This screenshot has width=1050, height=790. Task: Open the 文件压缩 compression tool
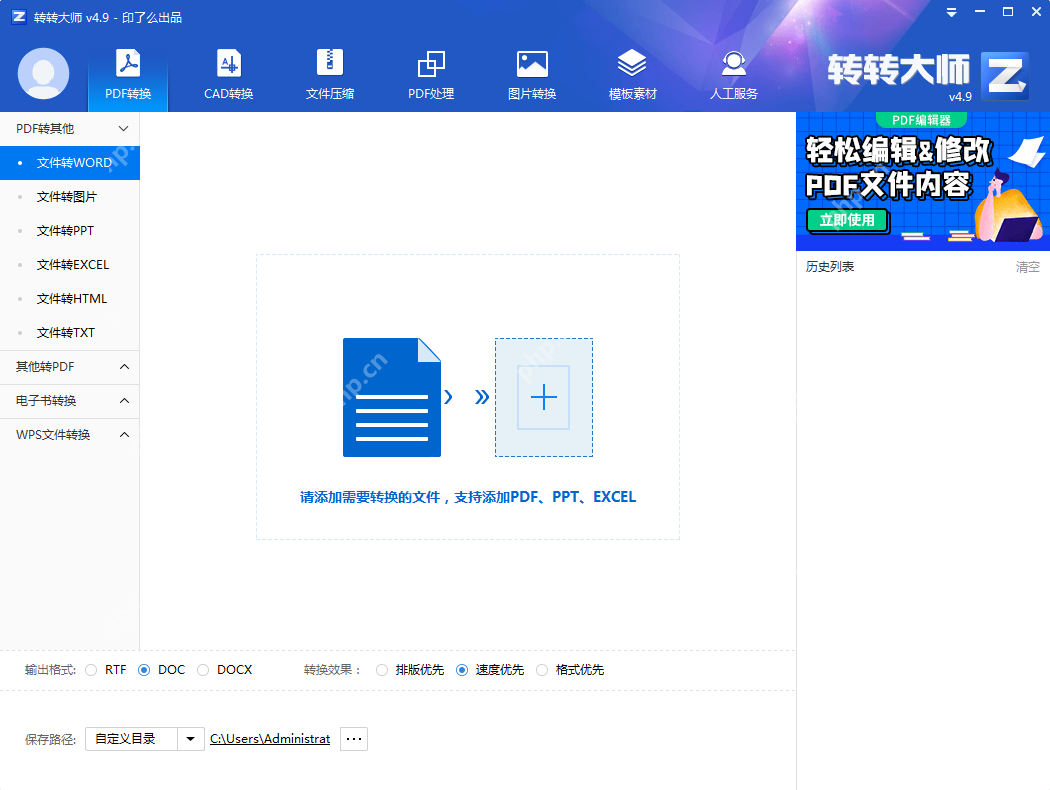(330, 73)
